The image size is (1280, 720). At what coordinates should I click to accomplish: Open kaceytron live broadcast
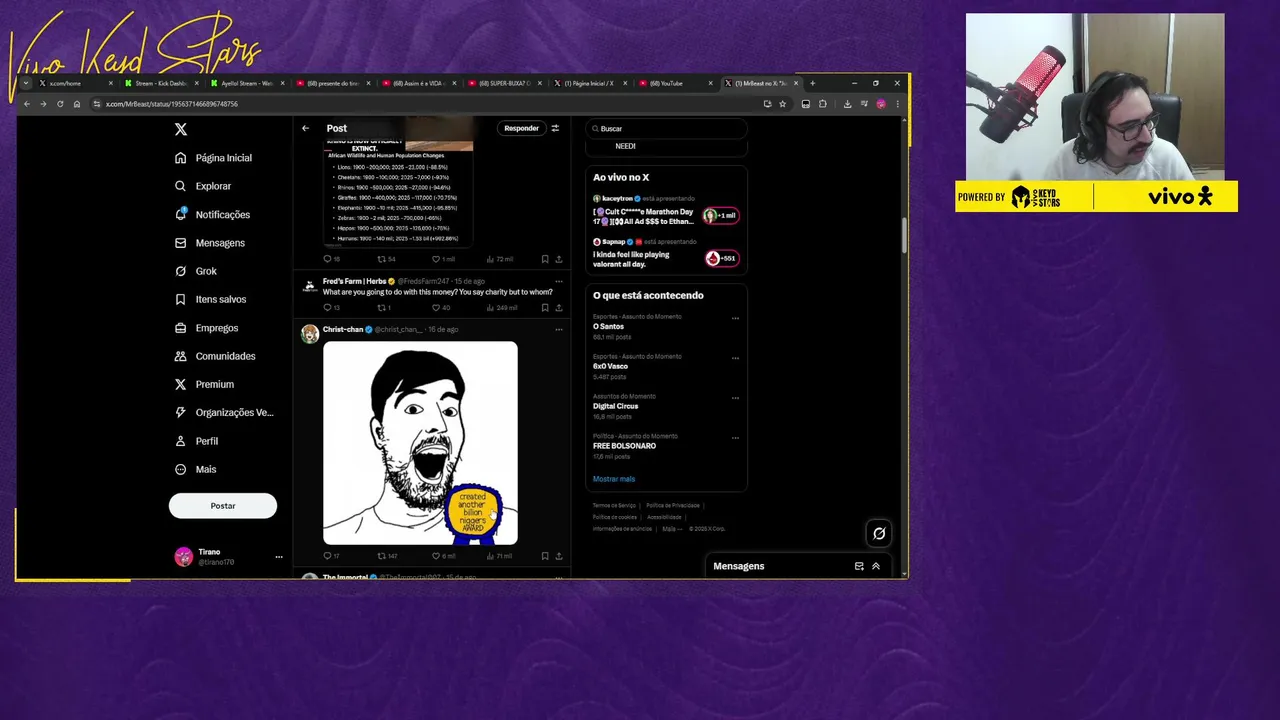[666, 211]
